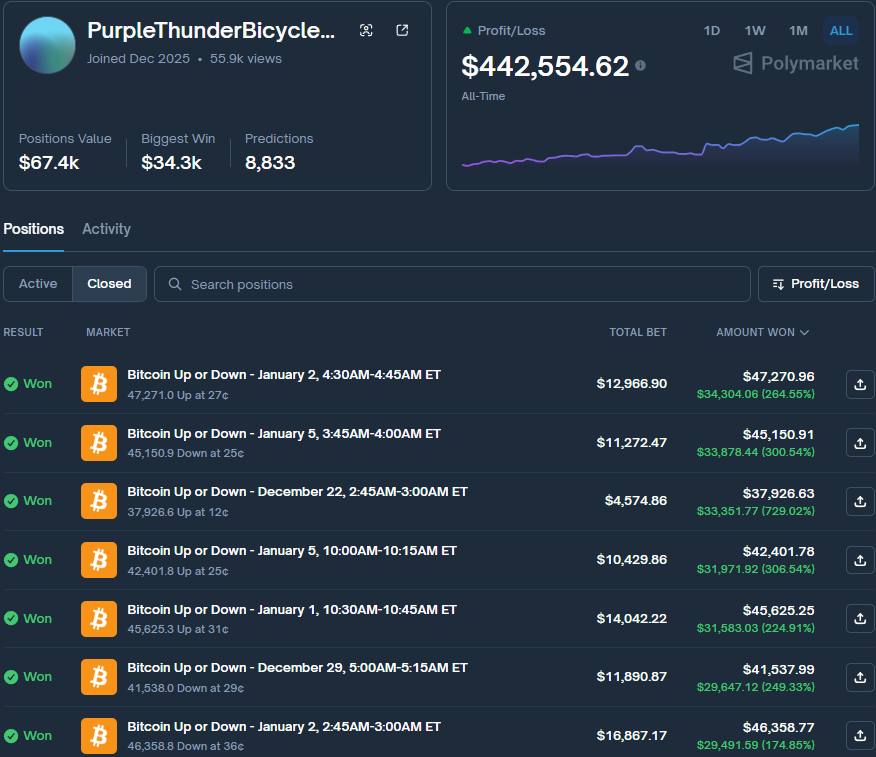Sort by the AMOUNT WON column chevron

804,332
